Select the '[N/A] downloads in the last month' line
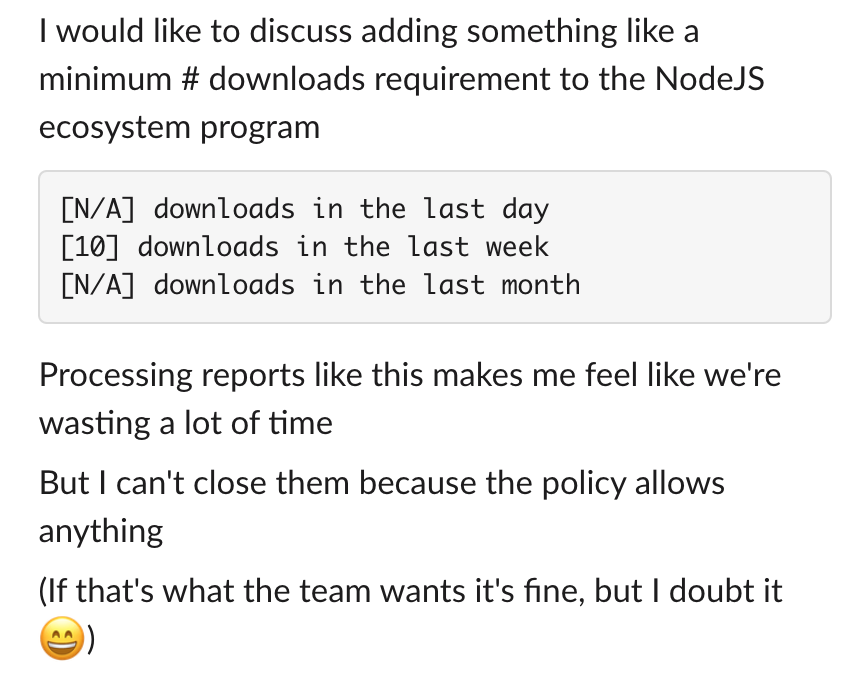Viewport: 842px width, 678px height. point(320,285)
